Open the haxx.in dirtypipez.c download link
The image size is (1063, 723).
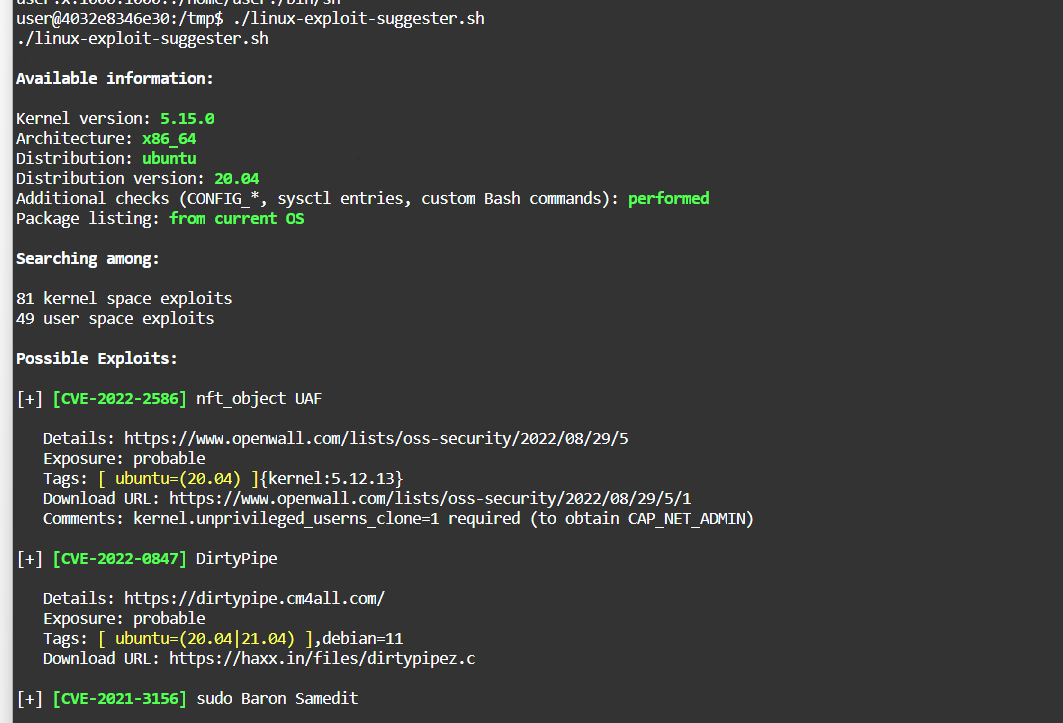[322, 659]
